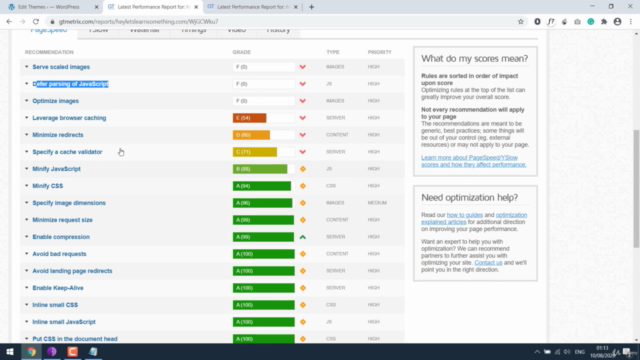Open the Avoid landing page redirects link
Screen dimensions: 640x360
(x=72, y=271)
